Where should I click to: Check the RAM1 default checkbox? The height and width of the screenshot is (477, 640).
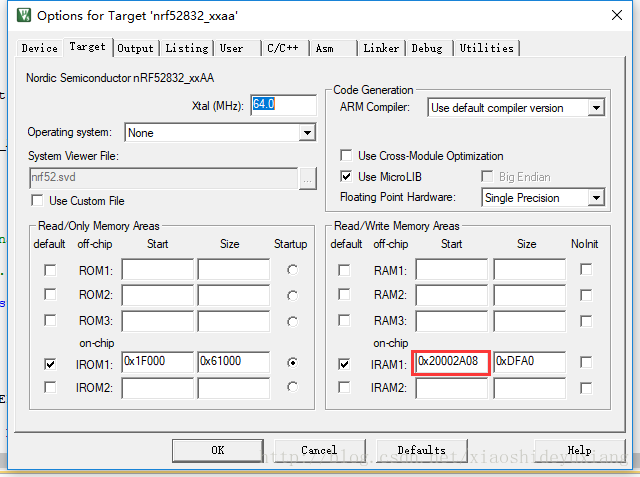tap(344, 270)
